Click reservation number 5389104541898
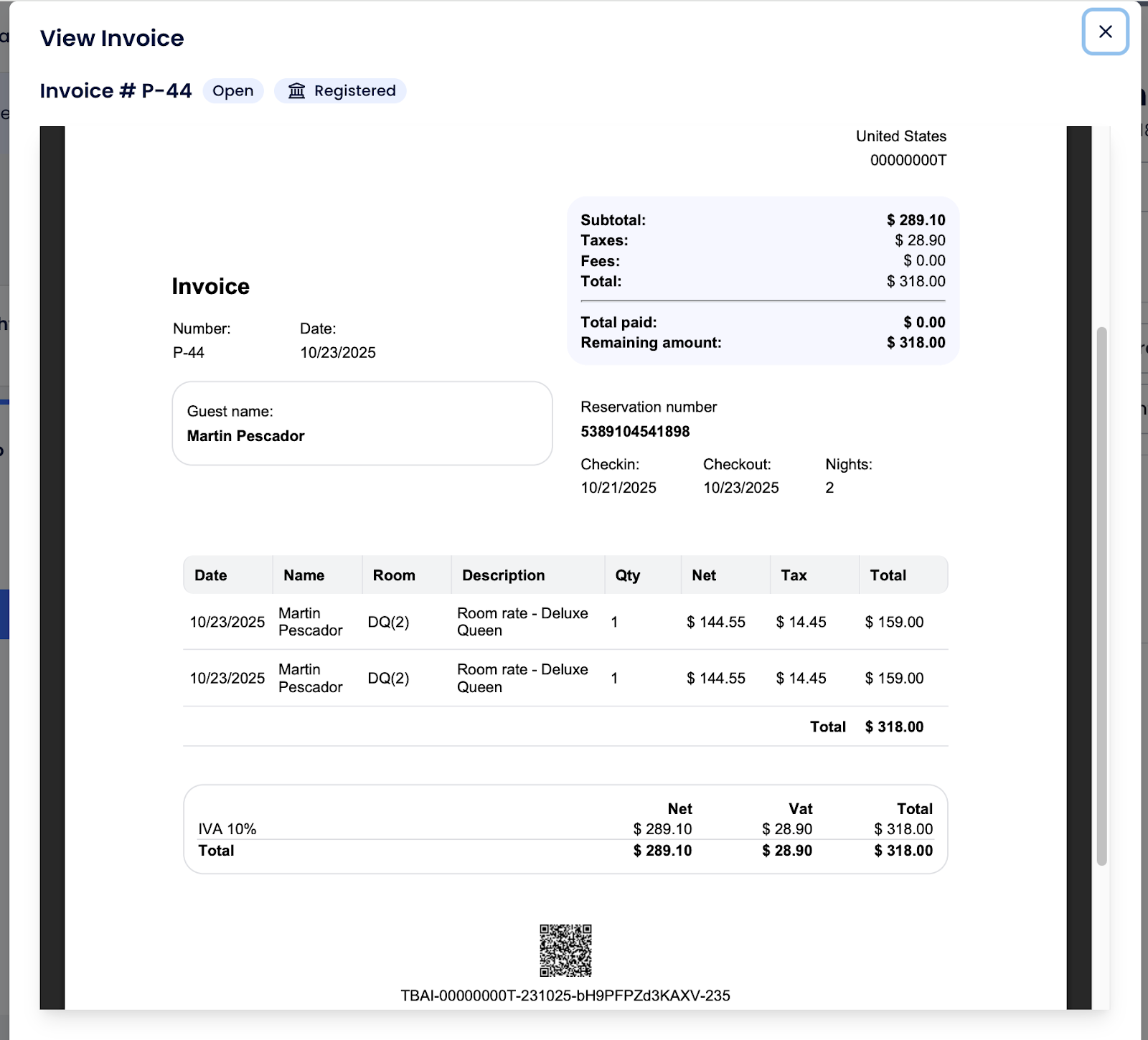The width and height of the screenshot is (1148, 1040). tap(635, 432)
